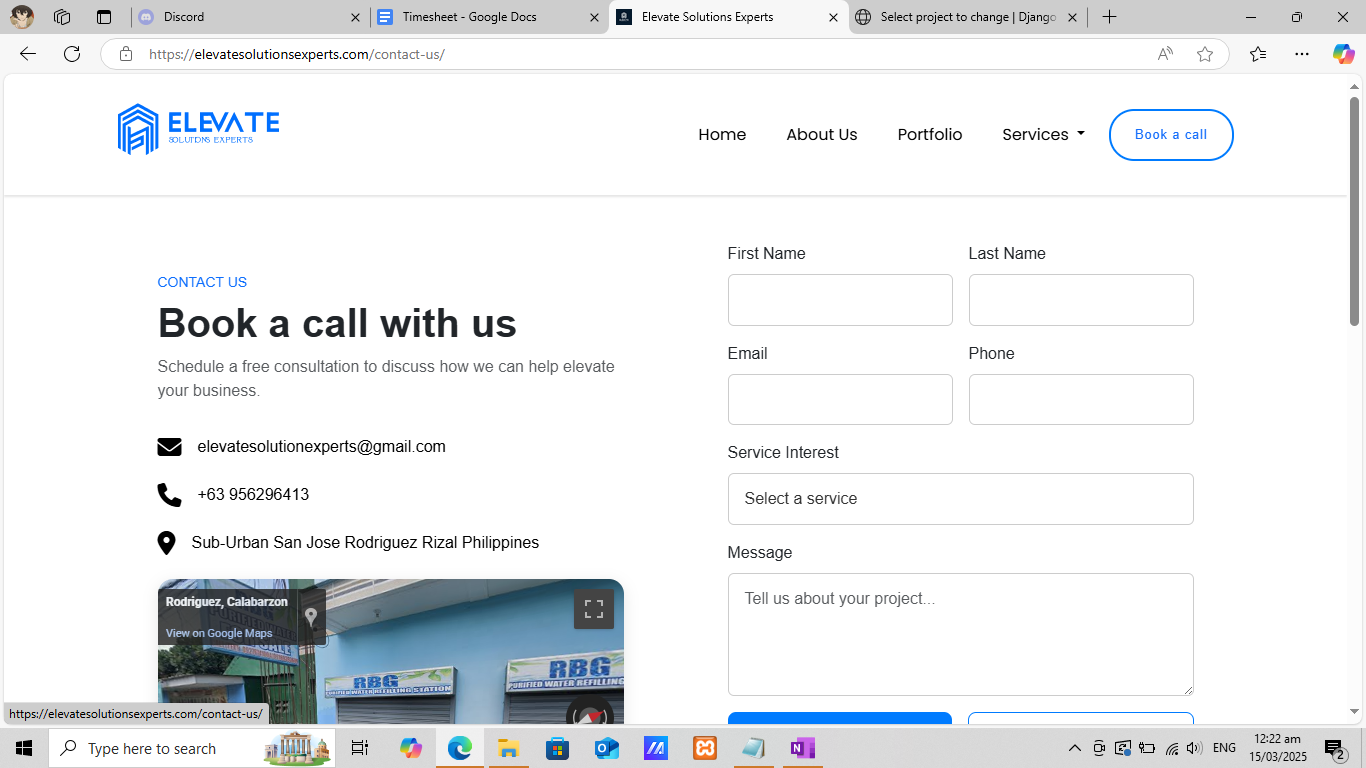This screenshot has height=768, width=1366.
Task: Open Portfolio in the site navigation
Action: pyautogui.click(x=930, y=134)
